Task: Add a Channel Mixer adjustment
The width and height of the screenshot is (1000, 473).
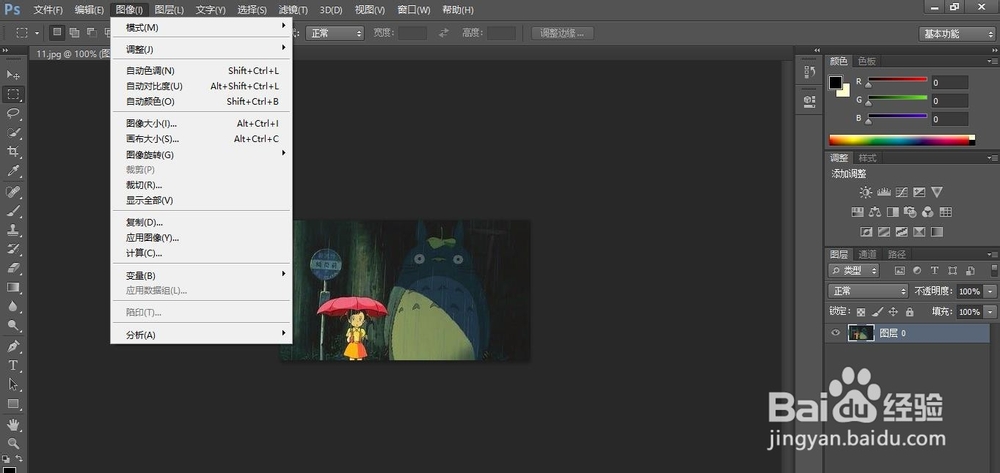Action: pyautogui.click(x=928, y=212)
